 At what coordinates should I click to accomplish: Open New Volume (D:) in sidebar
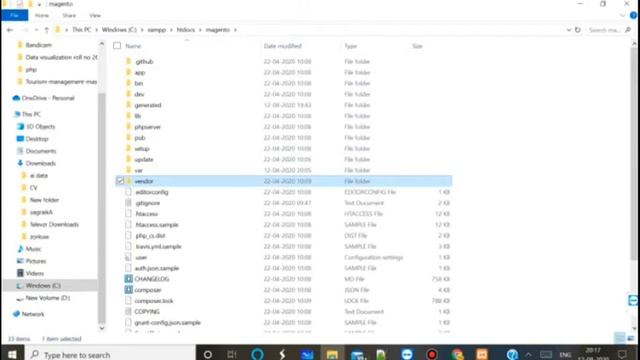[47, 298]
